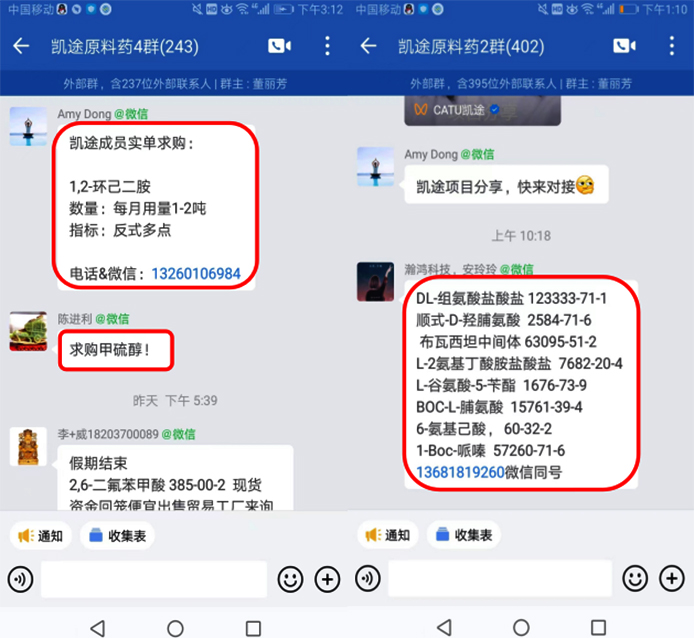Open more options menu in 4群 header

327,46
